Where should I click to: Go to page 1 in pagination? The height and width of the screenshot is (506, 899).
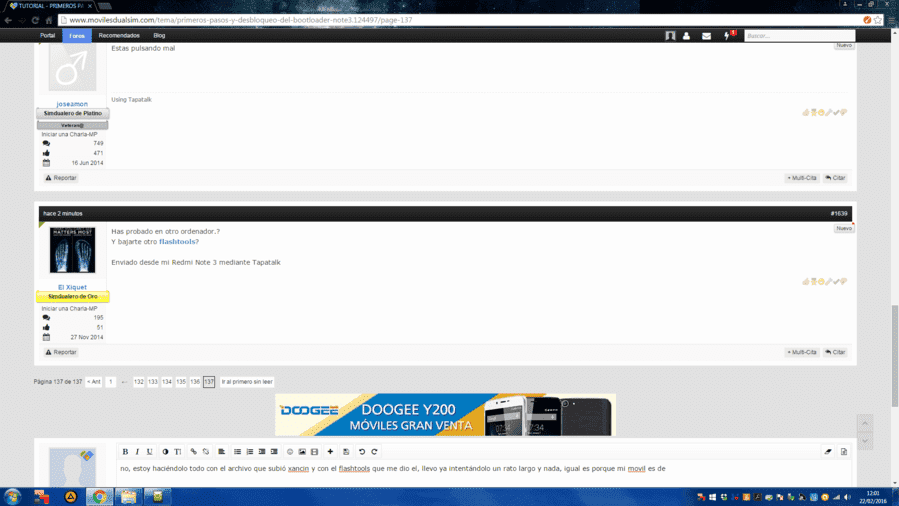click(x=111, y=382)
